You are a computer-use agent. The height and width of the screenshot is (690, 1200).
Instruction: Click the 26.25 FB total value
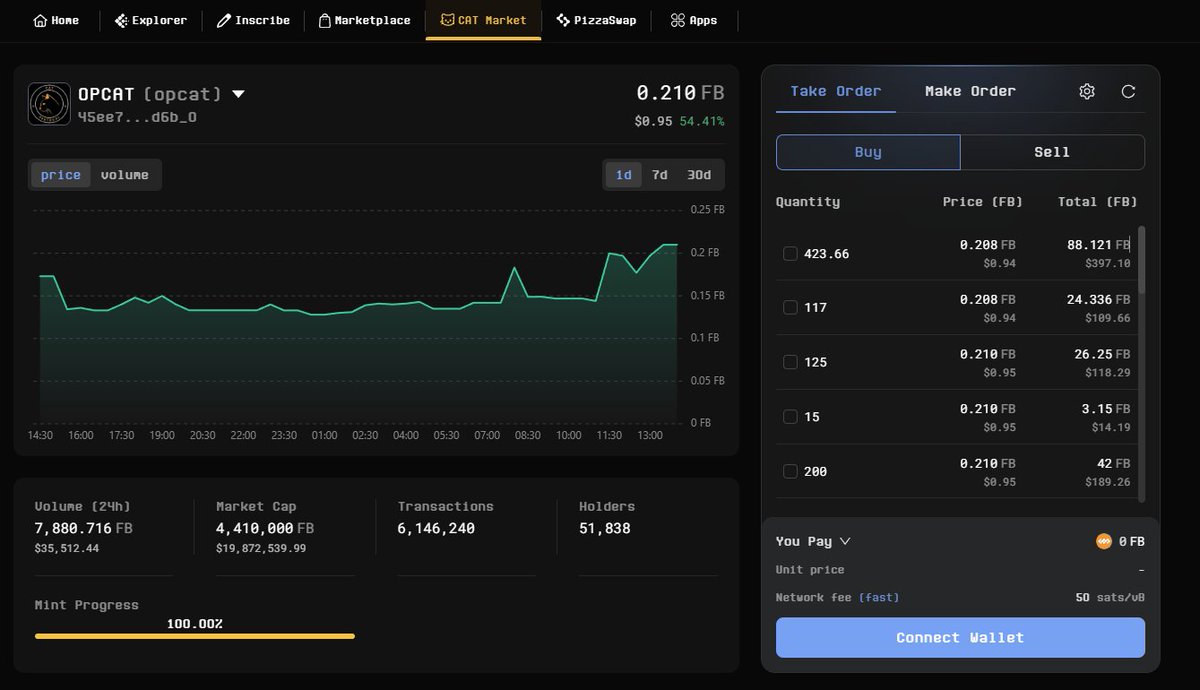pos(1102,354)
